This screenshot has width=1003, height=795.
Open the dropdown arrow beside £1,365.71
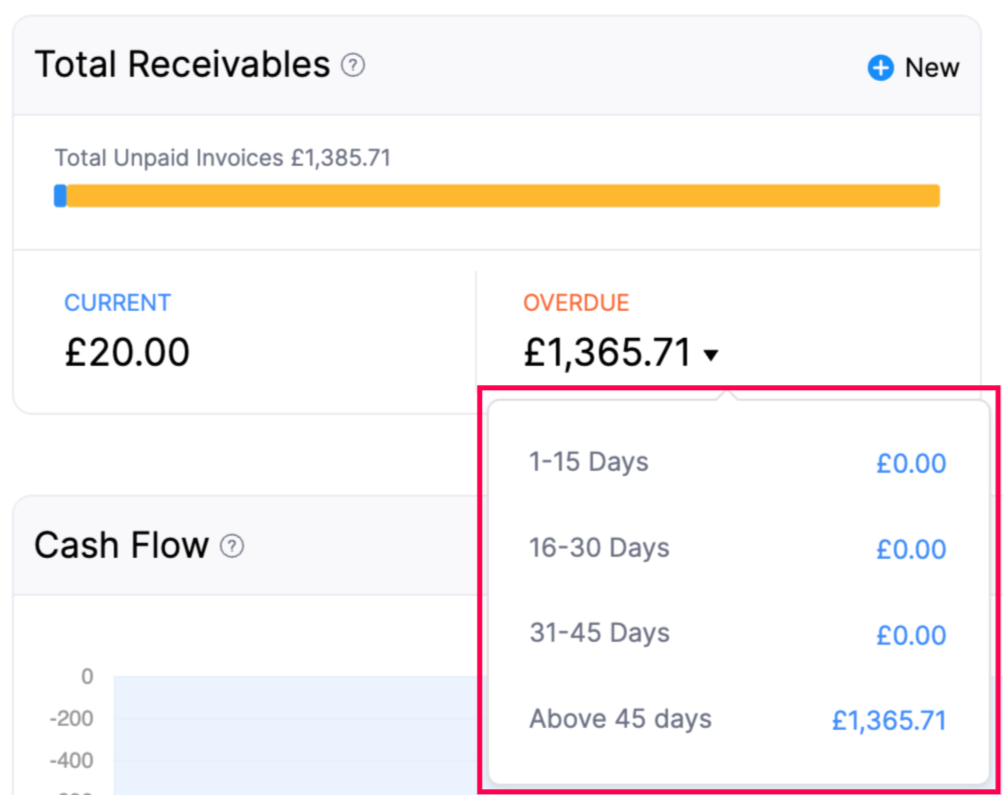tap(711, 354)
